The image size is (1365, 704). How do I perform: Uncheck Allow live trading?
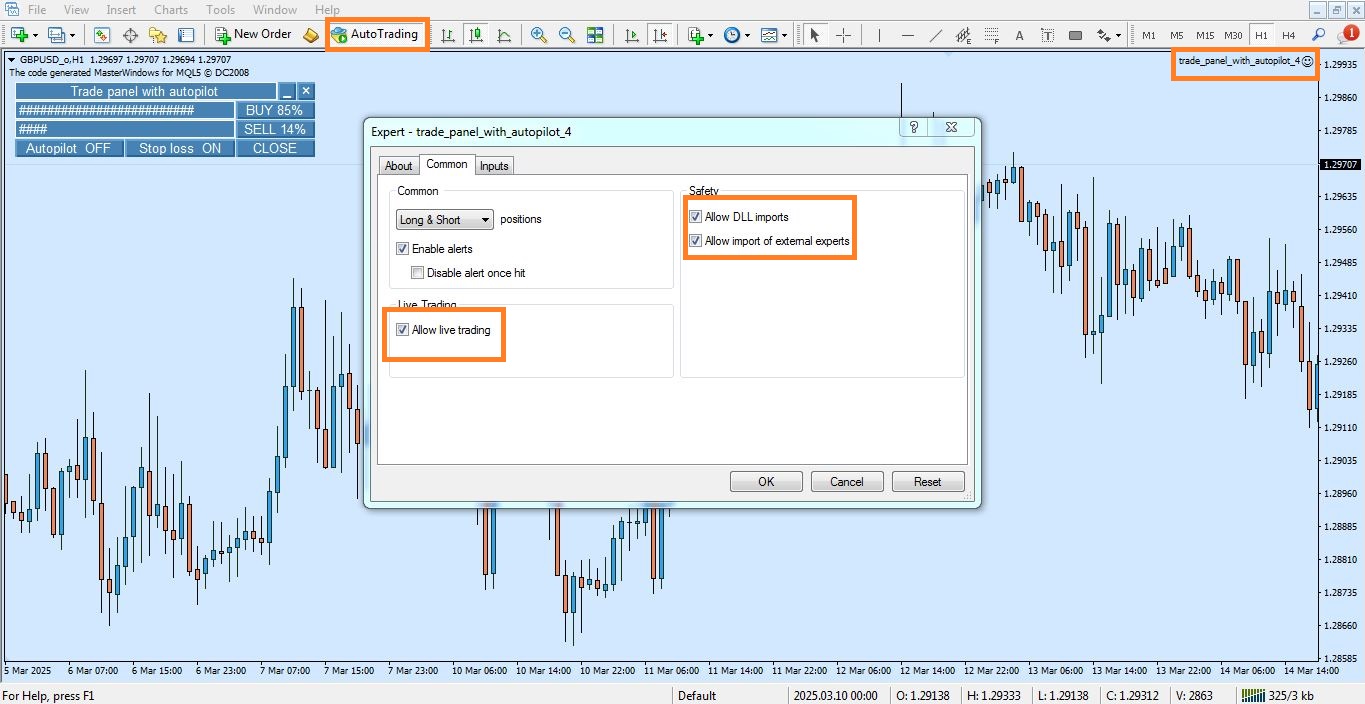click(402, 329)
